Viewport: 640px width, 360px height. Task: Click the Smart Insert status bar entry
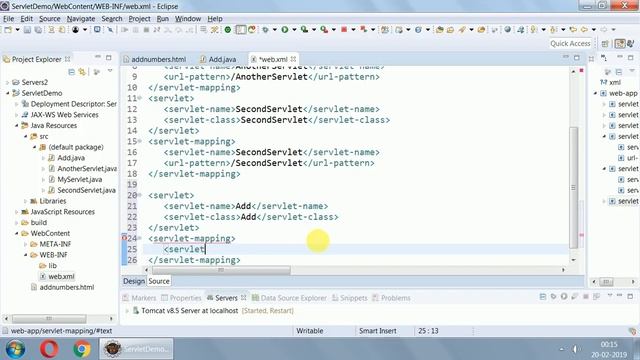(x=378, y=331)
